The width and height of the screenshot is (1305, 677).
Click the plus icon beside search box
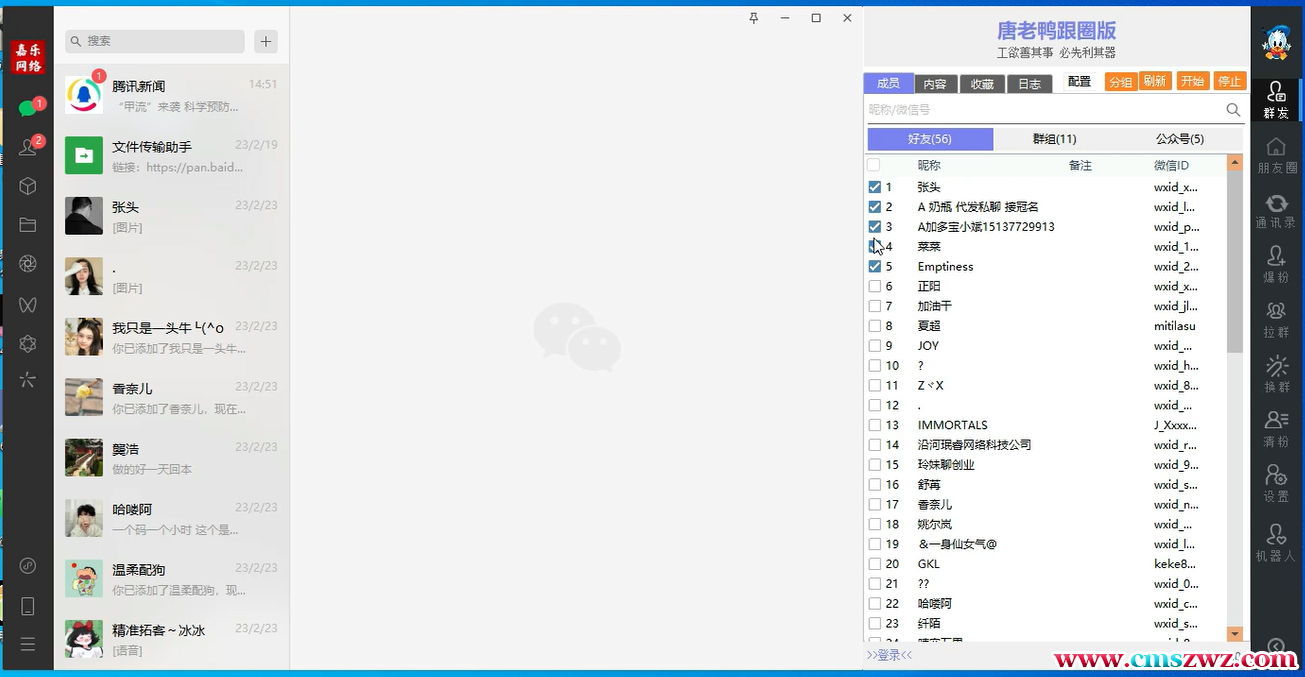click(x=266, y=41)
